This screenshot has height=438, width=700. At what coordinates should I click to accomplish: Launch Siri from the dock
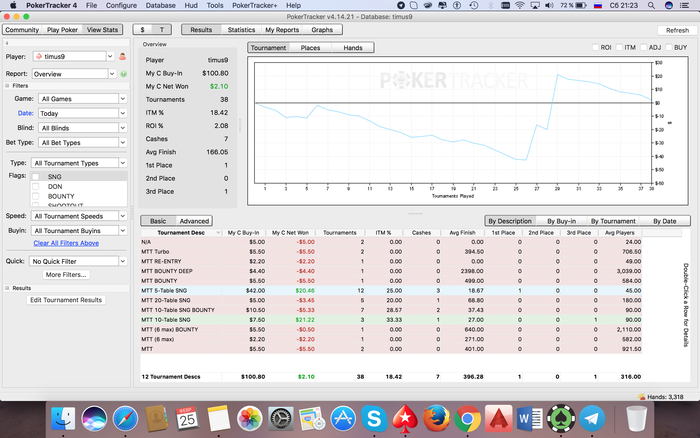click(94, 419)
